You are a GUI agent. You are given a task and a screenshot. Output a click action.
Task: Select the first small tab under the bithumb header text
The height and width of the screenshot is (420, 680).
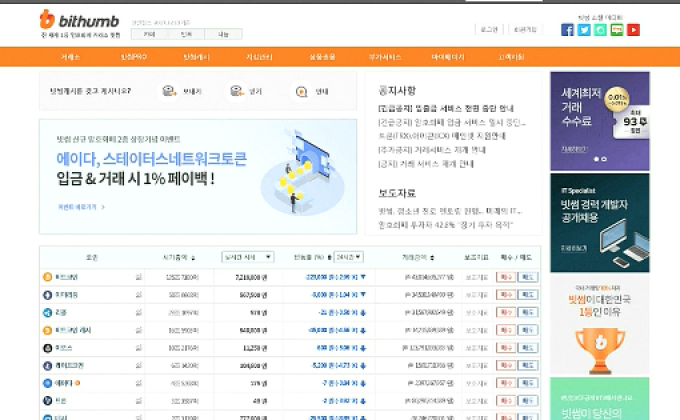[x=149, y=34]
